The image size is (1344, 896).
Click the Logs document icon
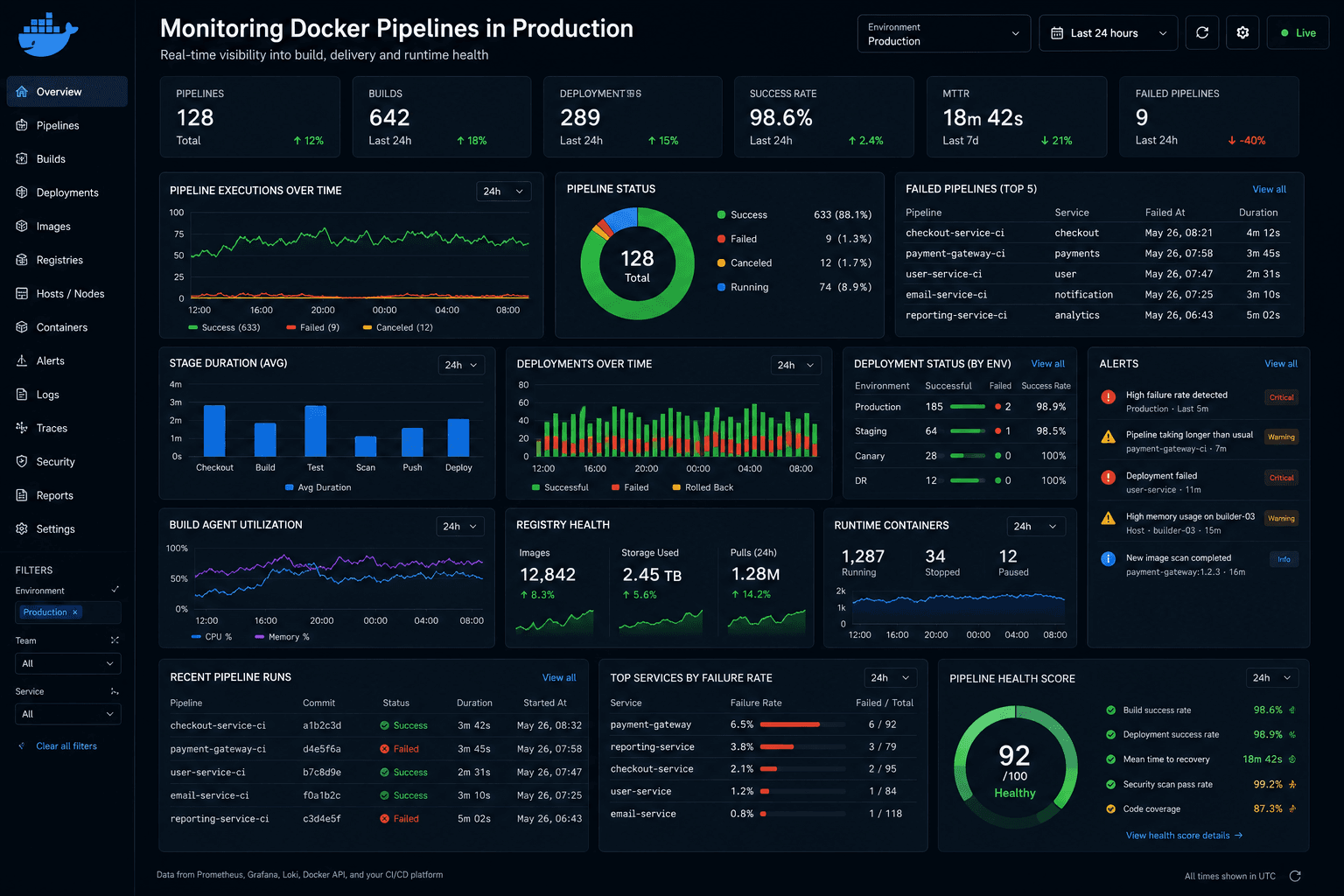pyautogui.click(x=22, y=395)
